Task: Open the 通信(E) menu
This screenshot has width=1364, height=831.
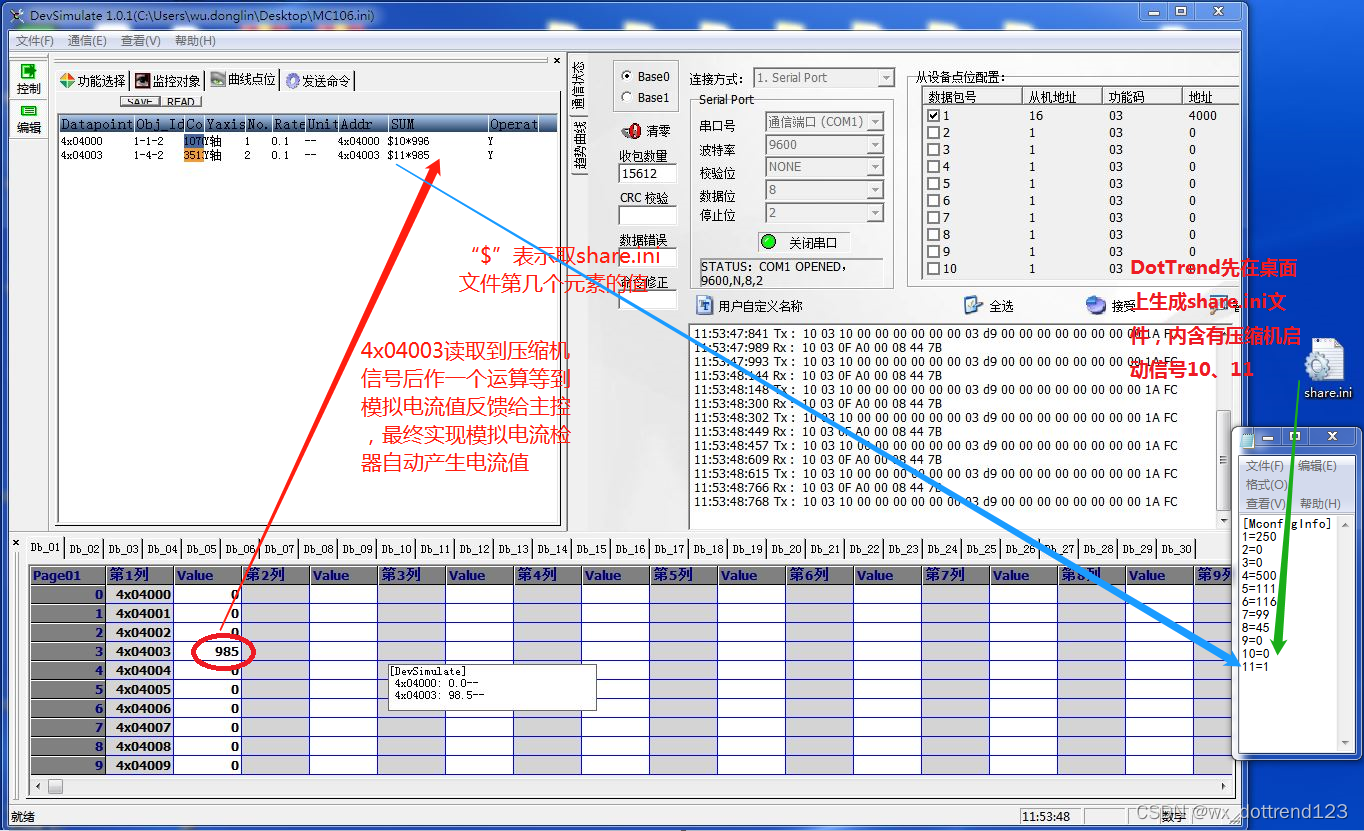Action: (x=87, y=41)
